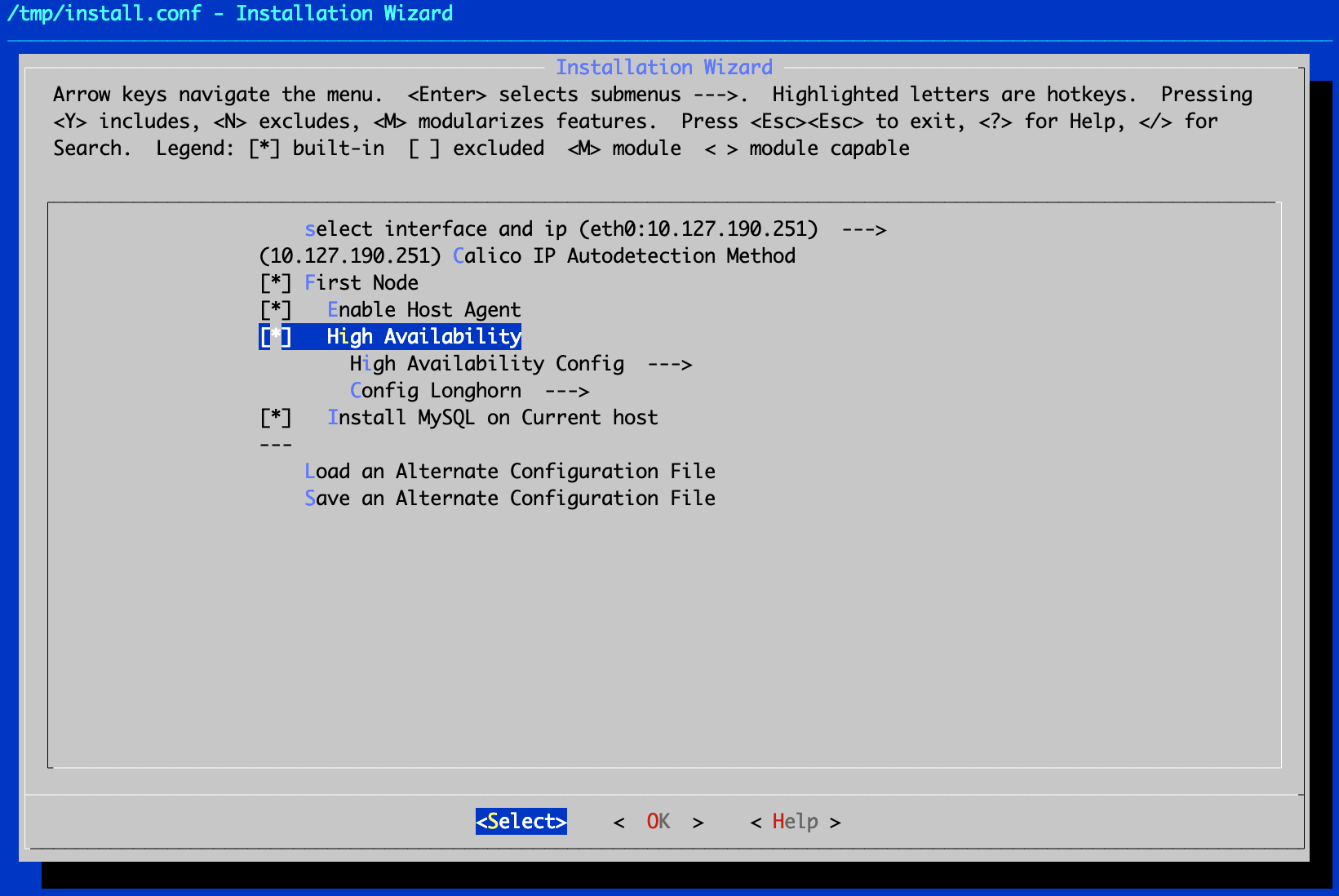Open Config Longhorn submenu

coord(469,391)
